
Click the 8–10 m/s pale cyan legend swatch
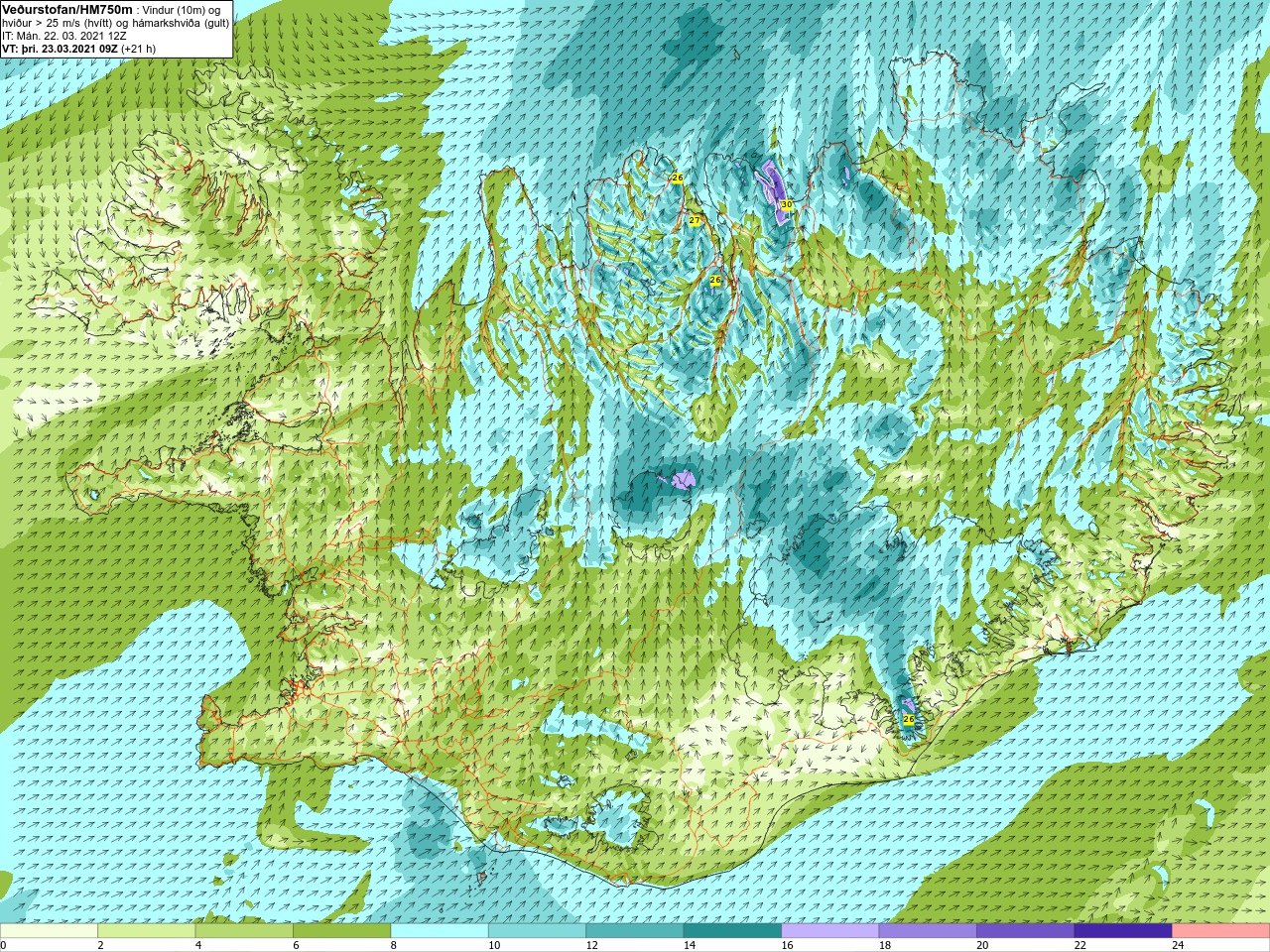(440, 931)
